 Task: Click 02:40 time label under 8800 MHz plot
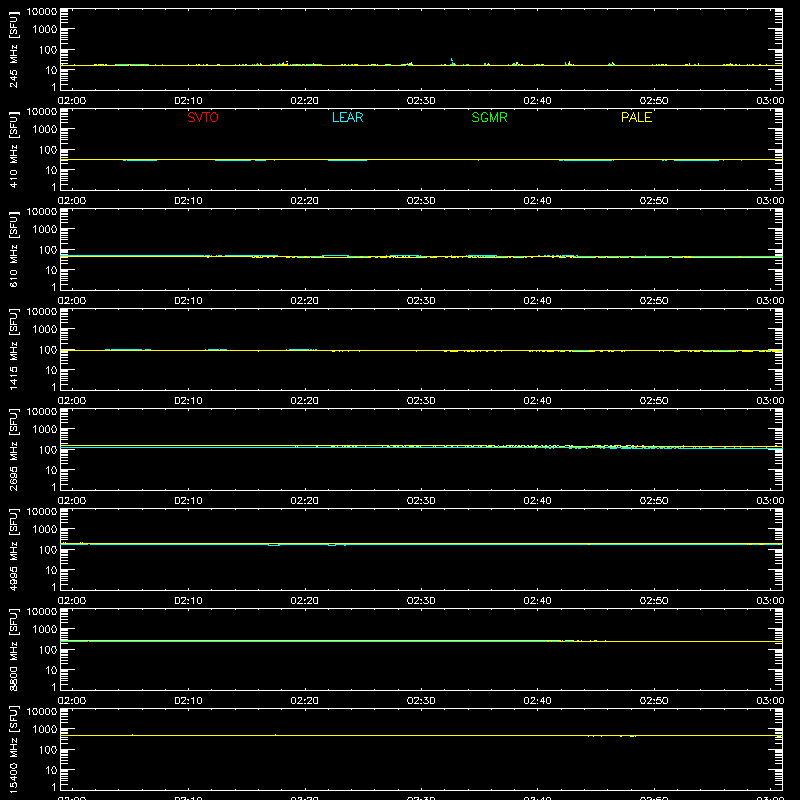[x=537, y=701]
